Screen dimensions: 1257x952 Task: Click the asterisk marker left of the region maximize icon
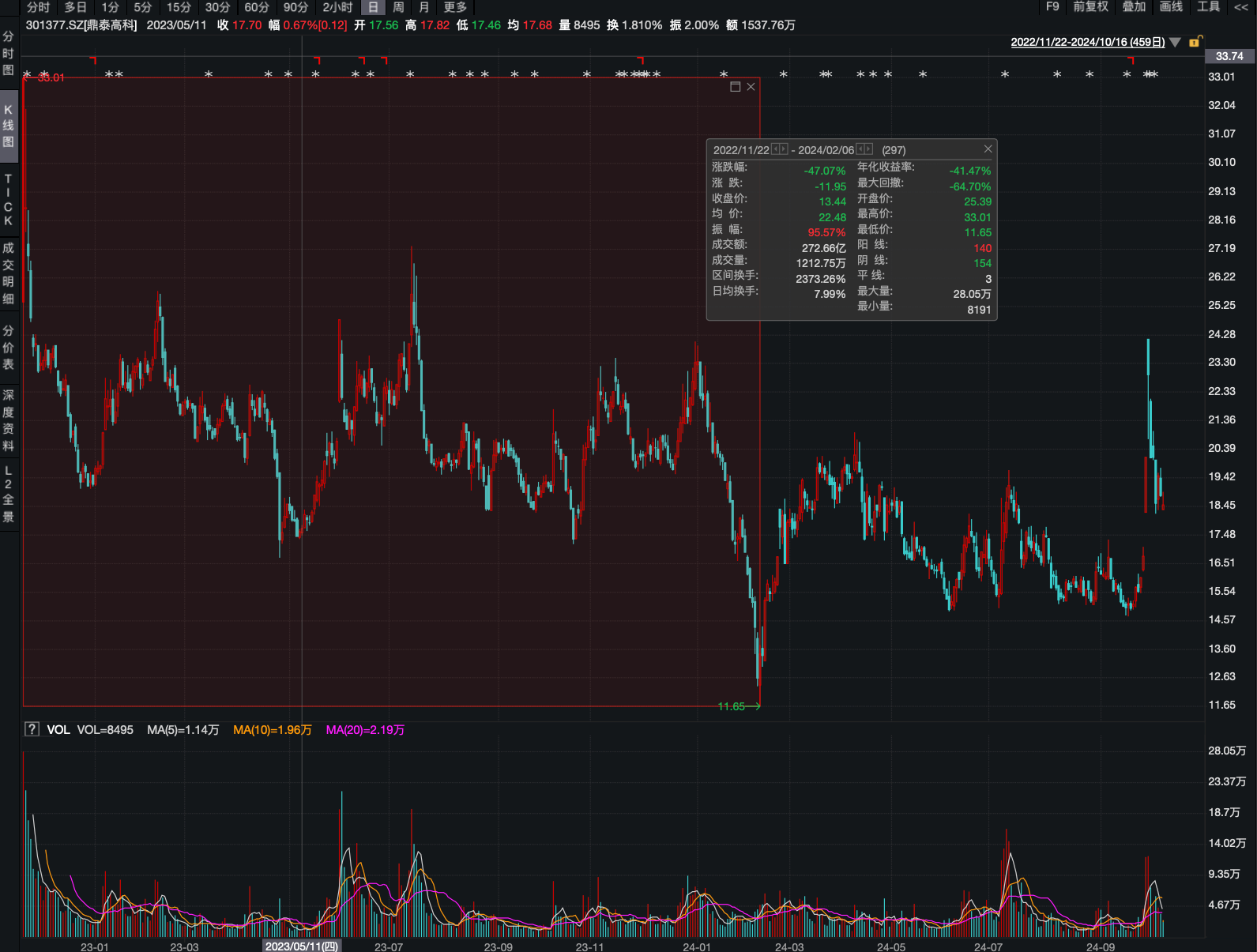click(x=724, y=74)
